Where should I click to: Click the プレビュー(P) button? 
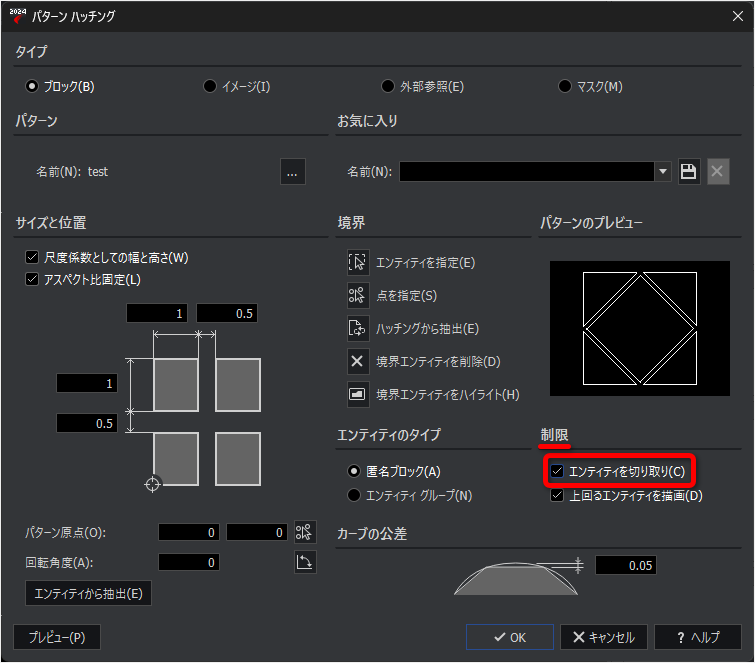[x=57, y=637]
